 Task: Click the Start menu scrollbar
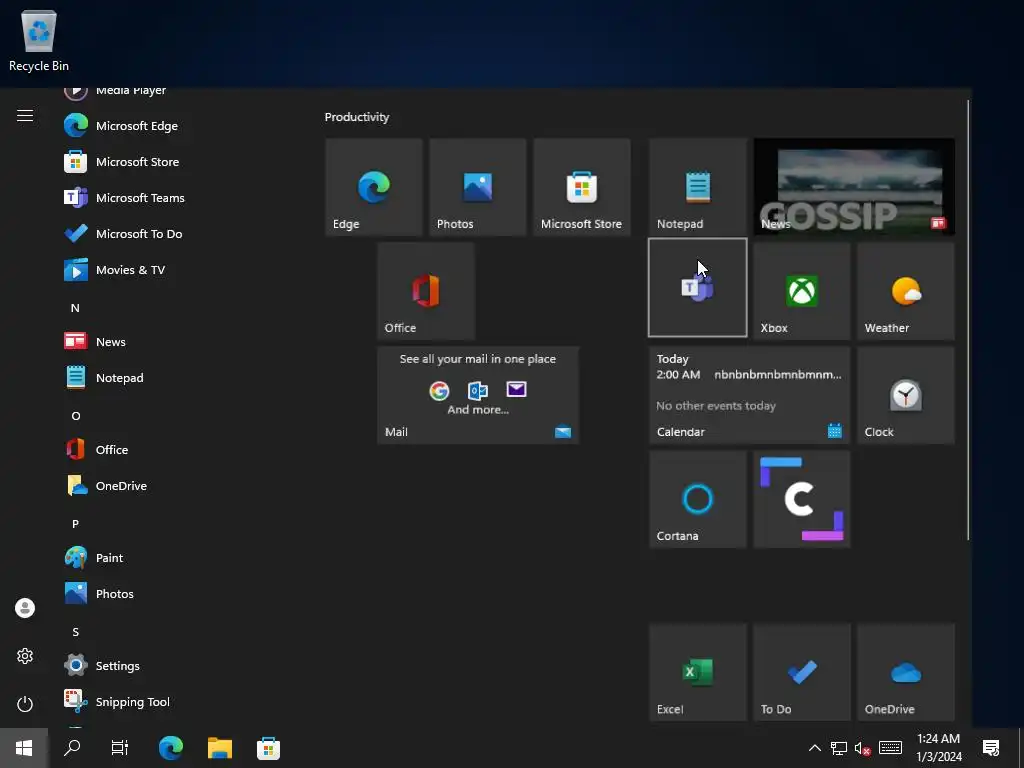pyautogui.click(x=968, y=320)
